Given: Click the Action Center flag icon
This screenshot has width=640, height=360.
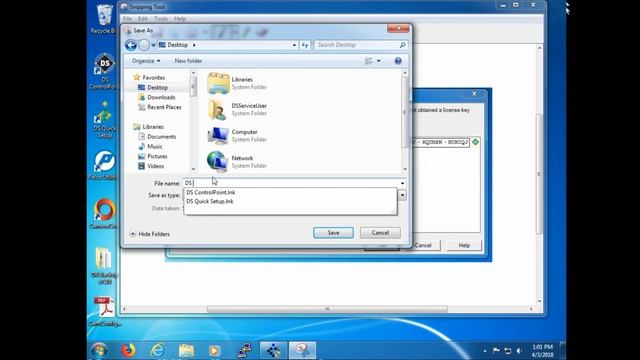Looking at the screenshot, I should (x=496, y=351).
